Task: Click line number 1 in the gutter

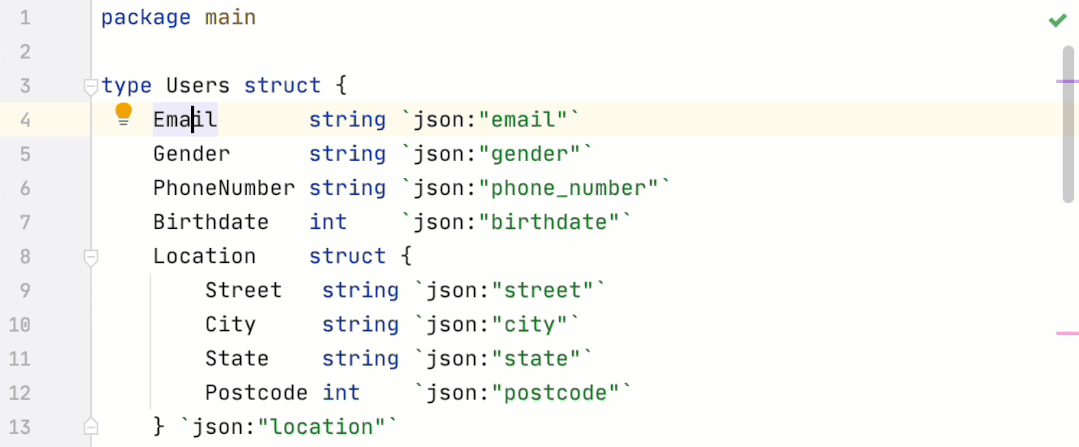Action: click(x=25, y=18)
